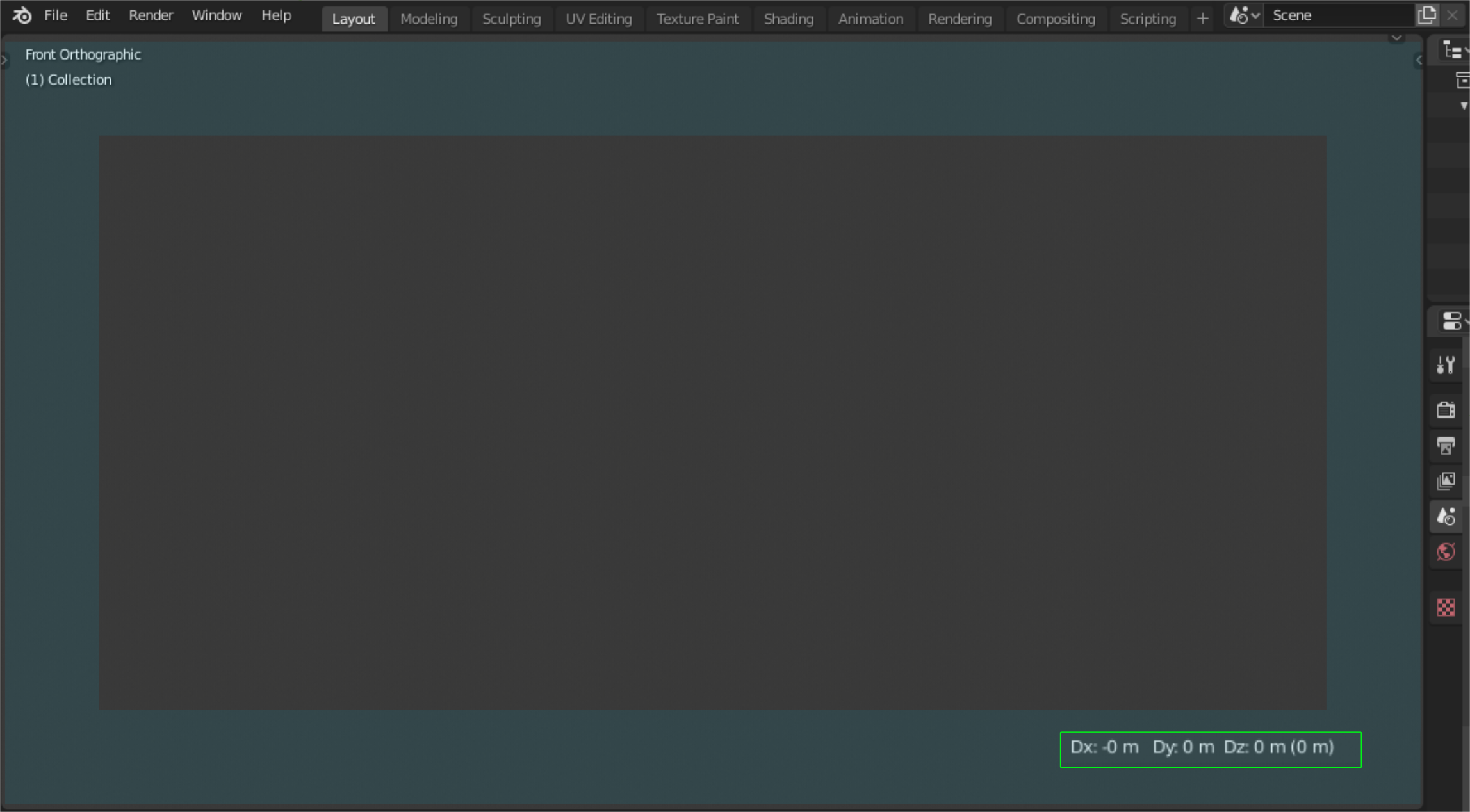The image size is (1470, 812).
Task: Open the World properties tab
Action: pos(1446,552)
